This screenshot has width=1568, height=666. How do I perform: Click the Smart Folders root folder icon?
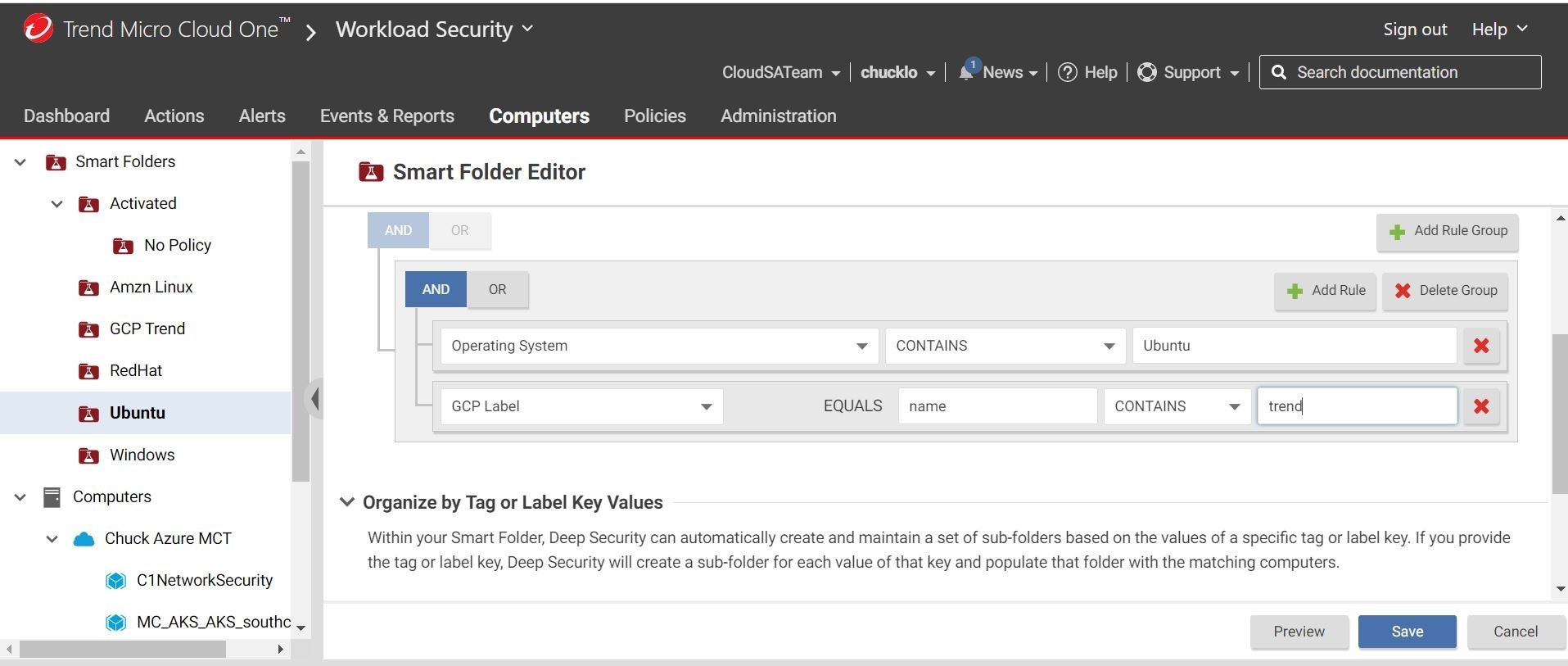(56, 162)
